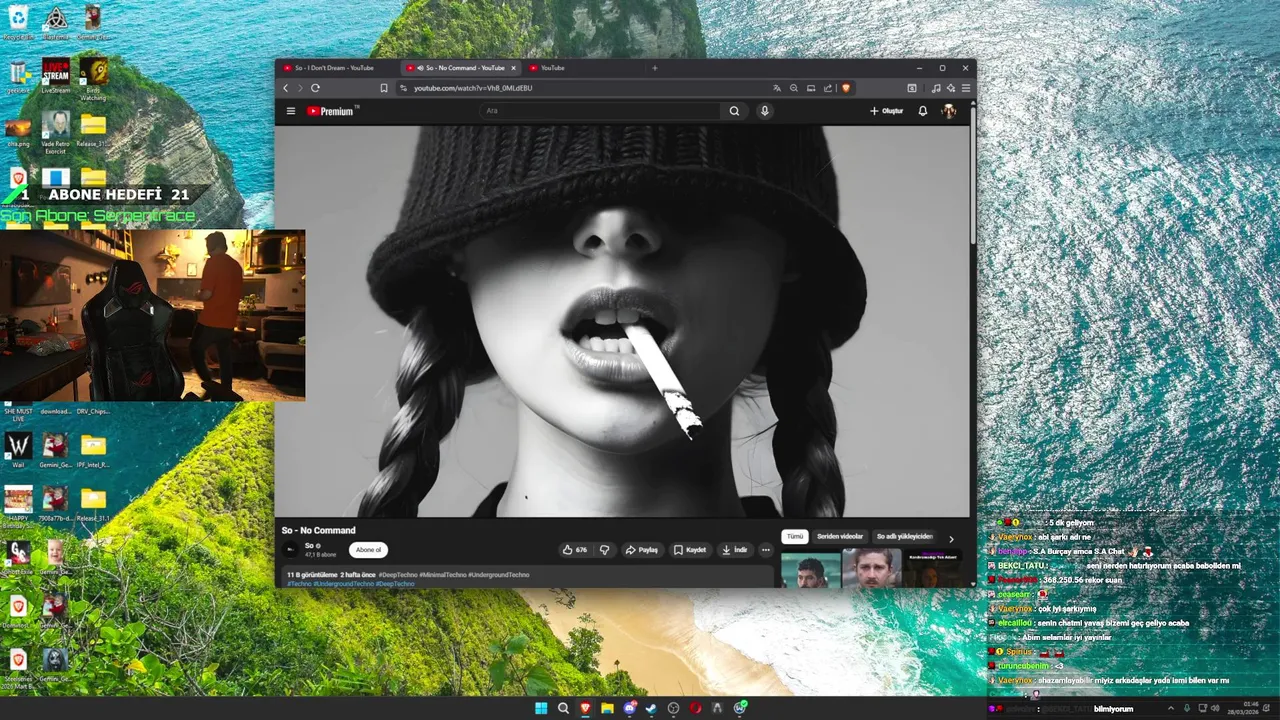Select the 'Seriden videolar' chip
Viewport: 1280px width, 720px height.
840,537
